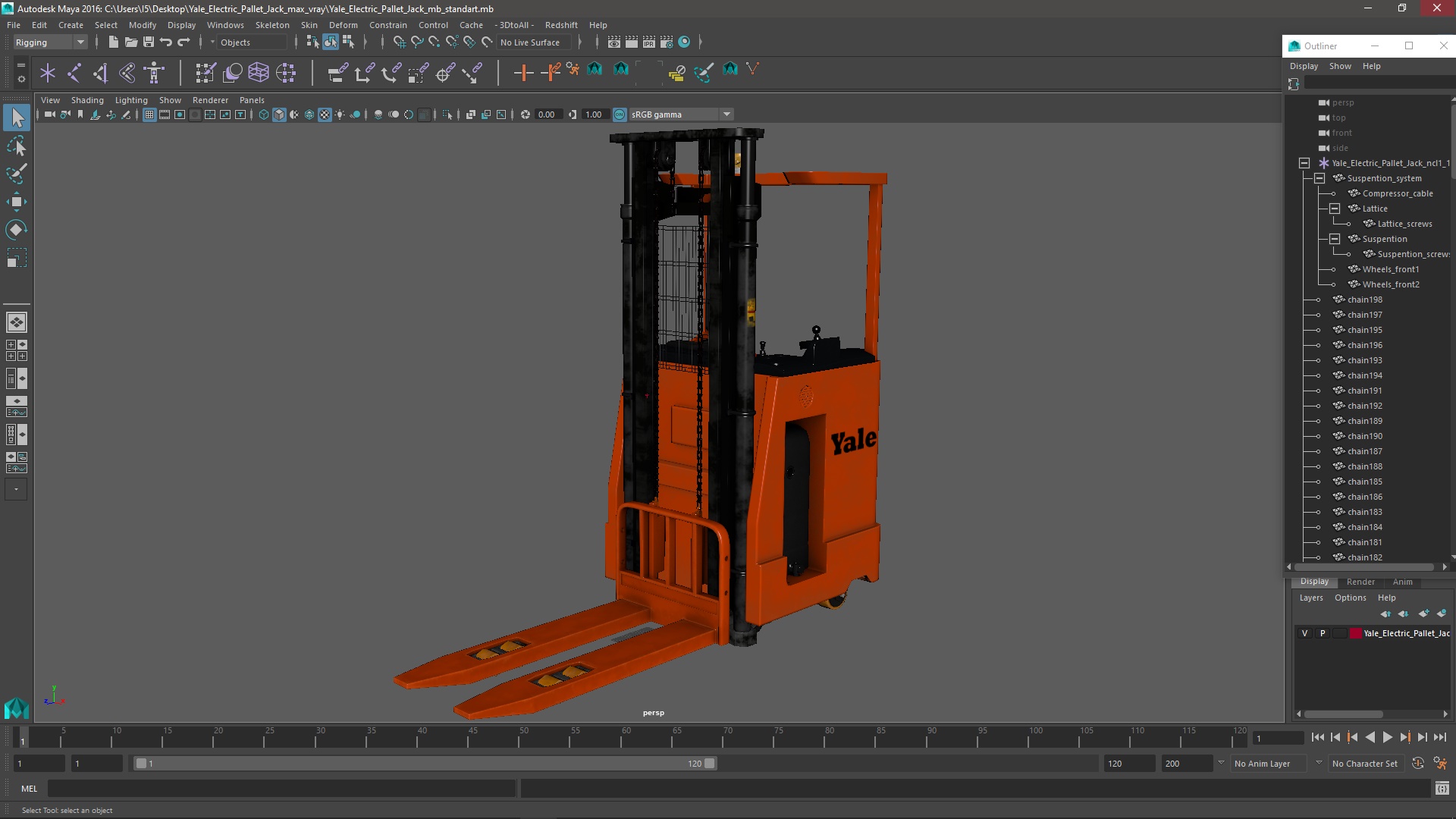
Task: Toggle textured display in viewport
Action: point(325,115)
